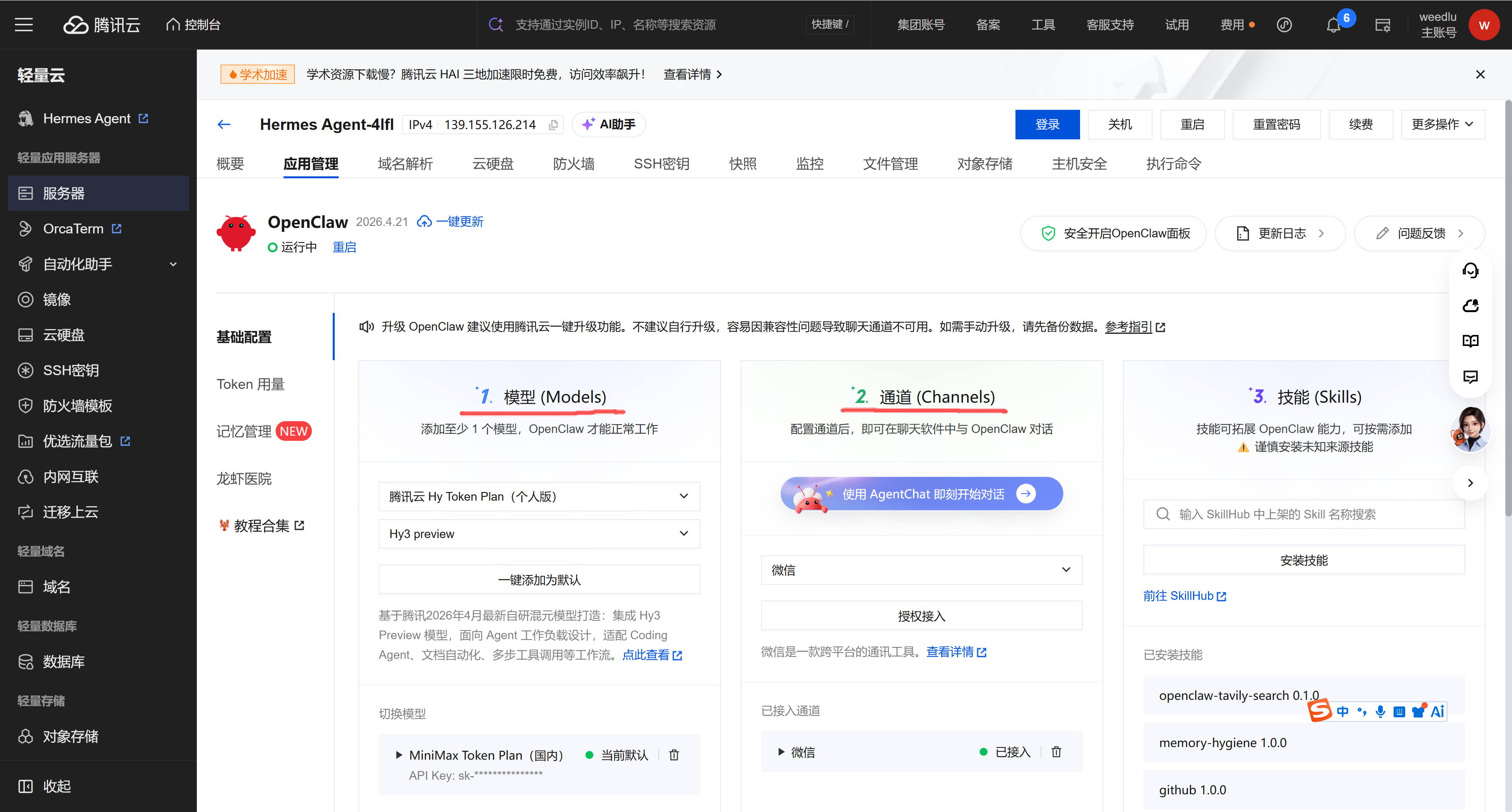The image size is (1512, 812).
Task: Switch to the 防火墙 tab
Action: pyautogui.click(x=573, y=164)
